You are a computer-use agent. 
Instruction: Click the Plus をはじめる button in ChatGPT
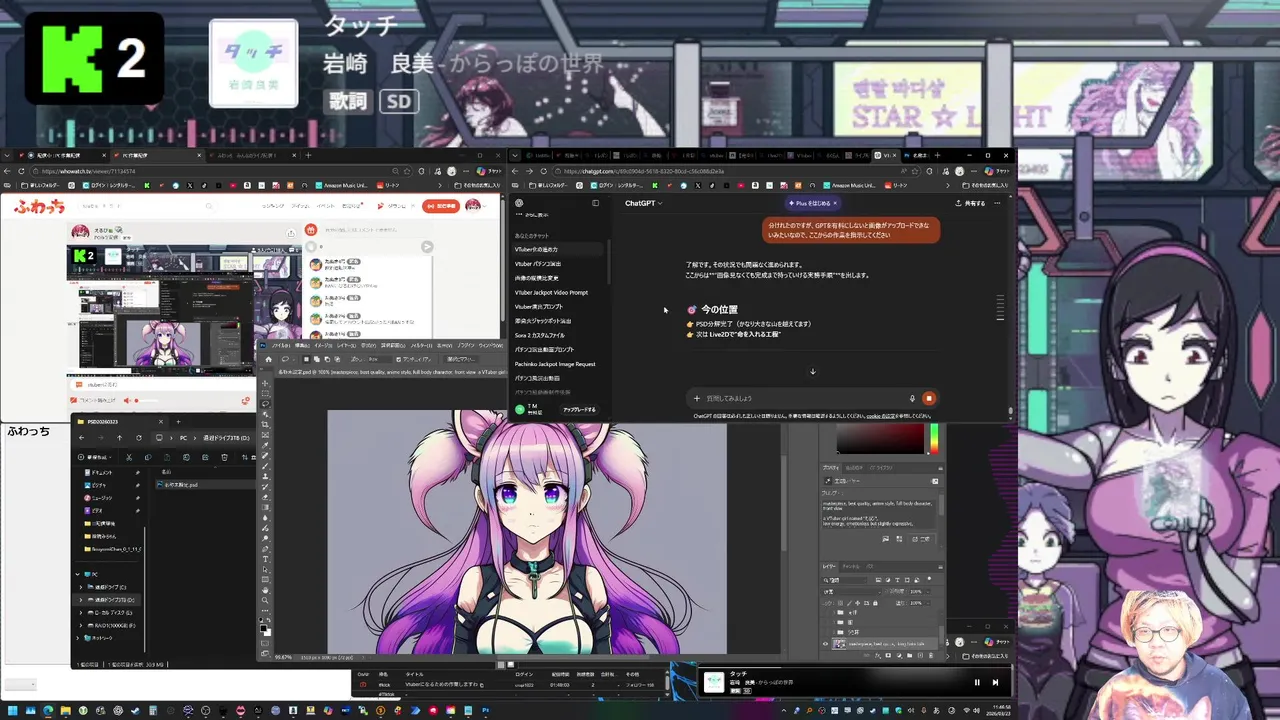[814, 203]
